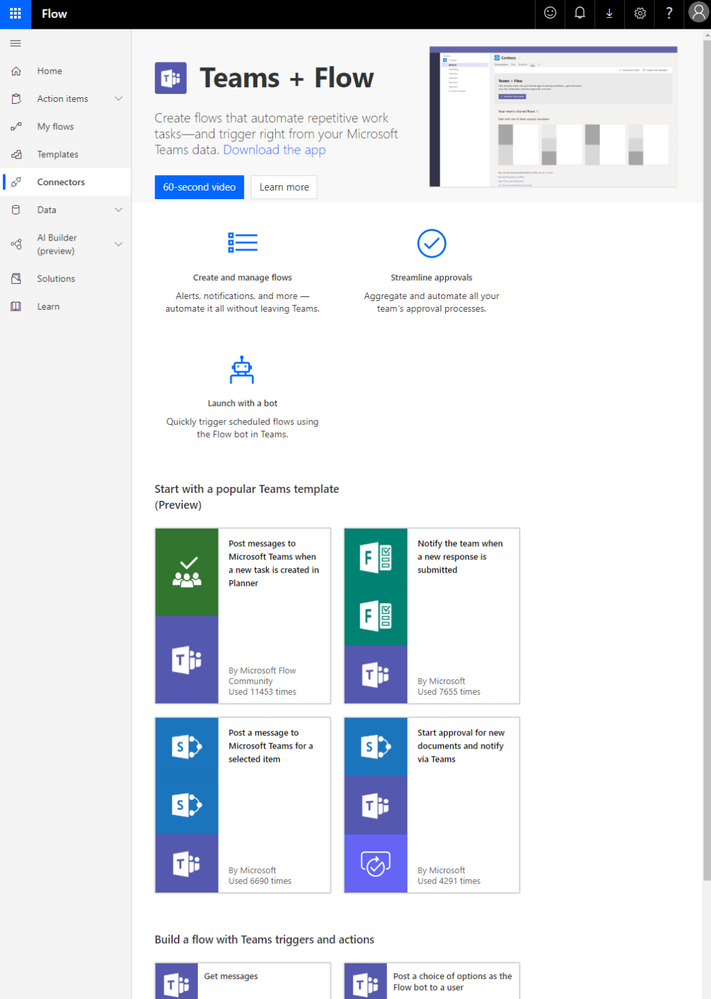
Task: Click the Streamline approvals checkmark icon
Action: click(431, 243)
